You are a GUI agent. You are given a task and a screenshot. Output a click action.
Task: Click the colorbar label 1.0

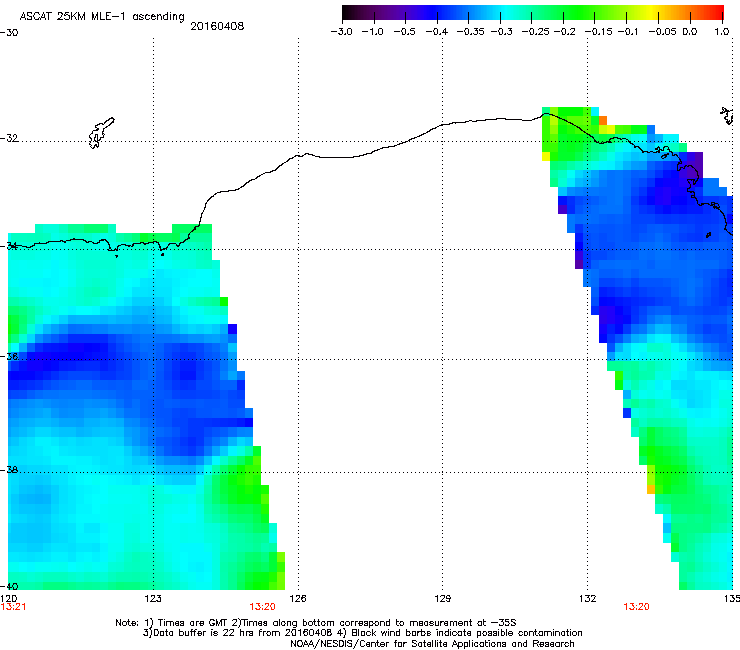[x=722, y=32]
